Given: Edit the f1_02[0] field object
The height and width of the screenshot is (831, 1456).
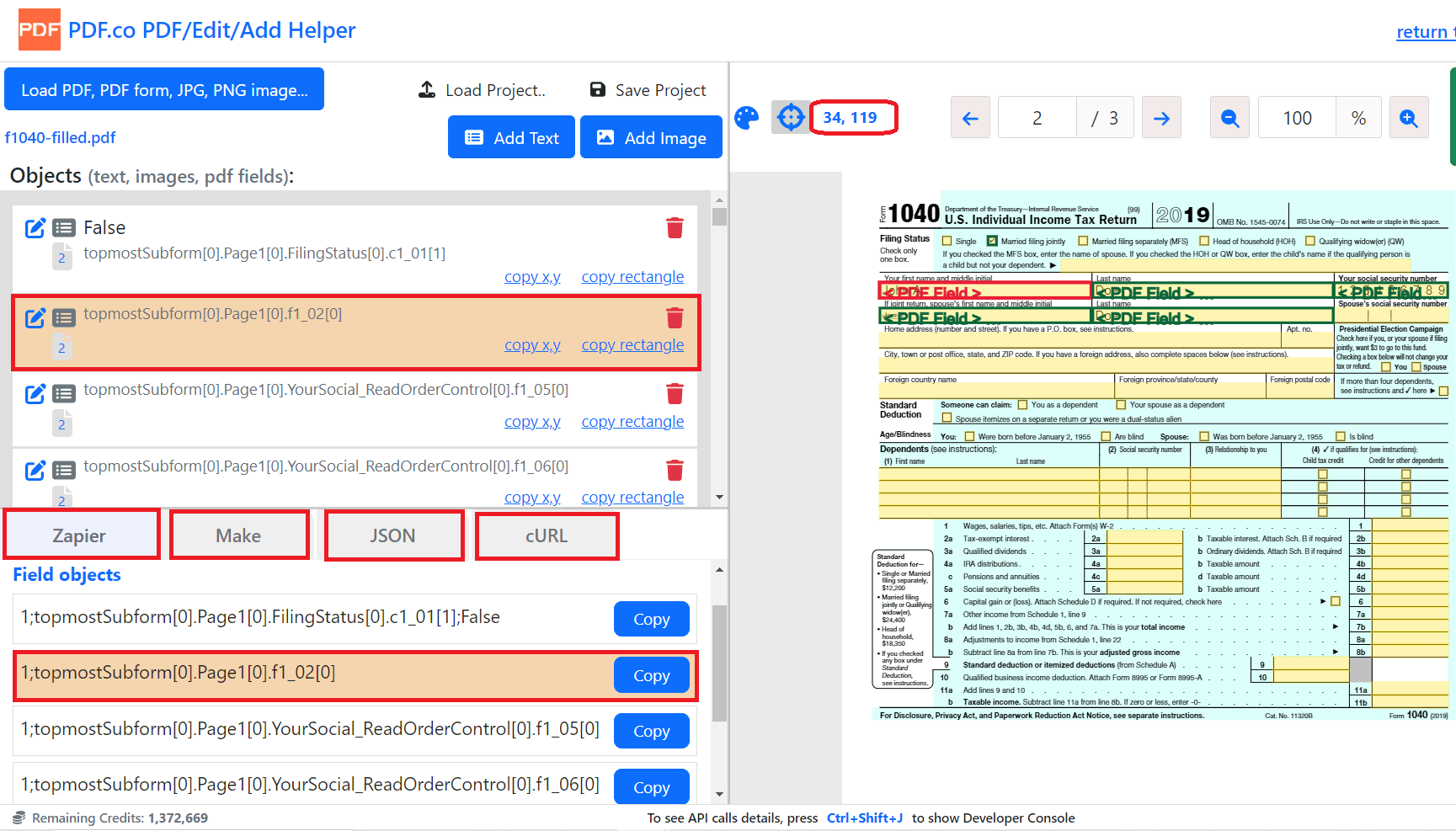Looking at the screenshot, I should 35,318.
